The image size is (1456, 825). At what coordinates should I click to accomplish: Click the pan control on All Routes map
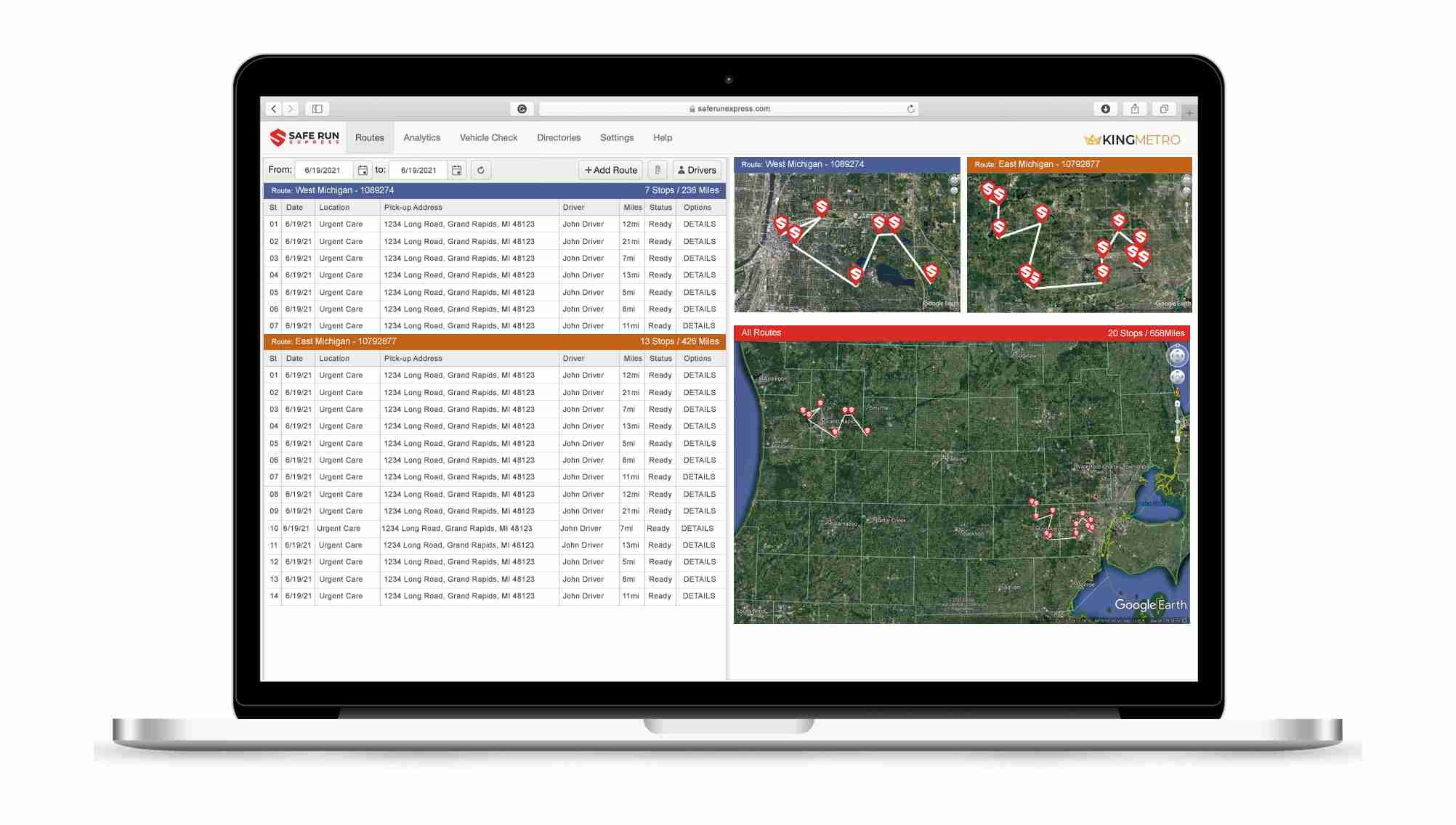[1177, 377]
